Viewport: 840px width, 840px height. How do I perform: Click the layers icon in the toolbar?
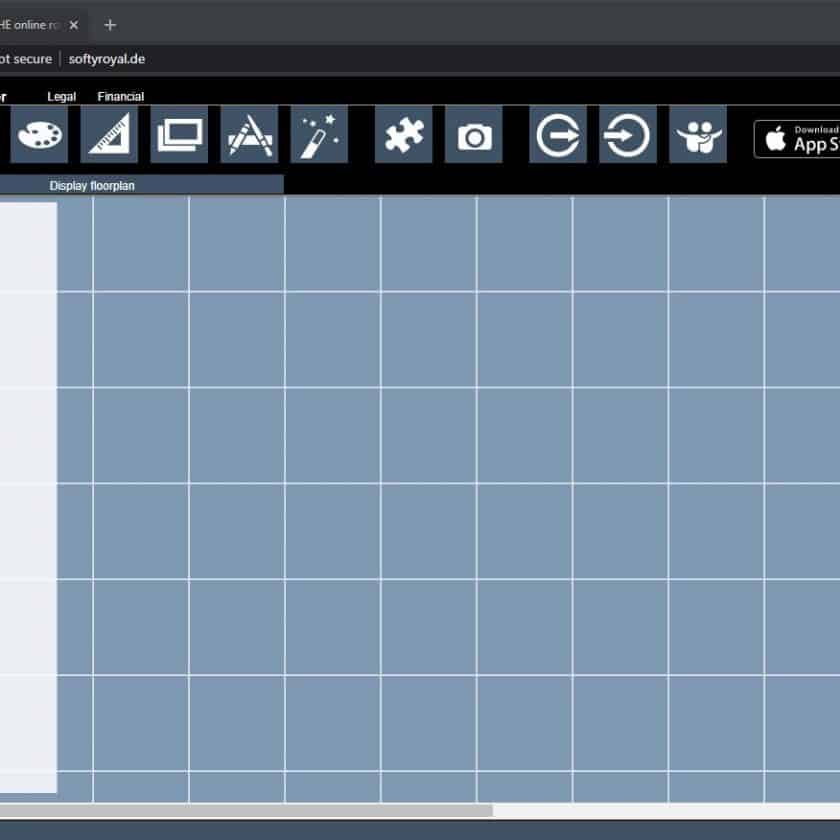coord(180,135)
